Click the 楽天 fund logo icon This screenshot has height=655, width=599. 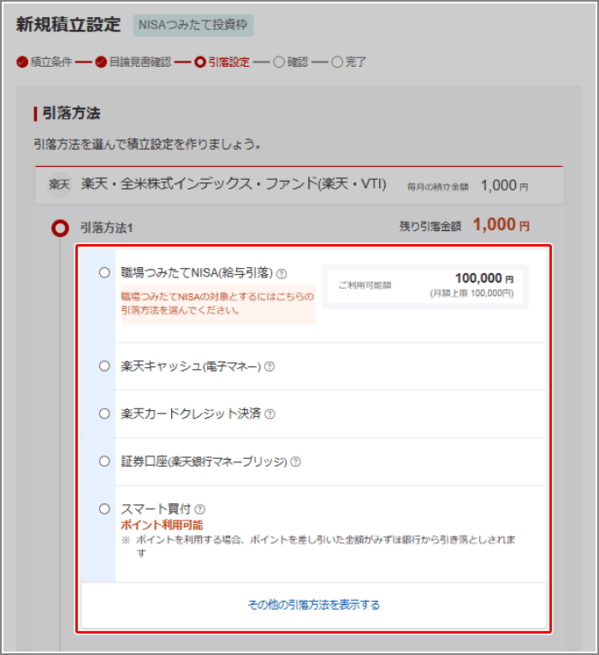pos(59,184)
